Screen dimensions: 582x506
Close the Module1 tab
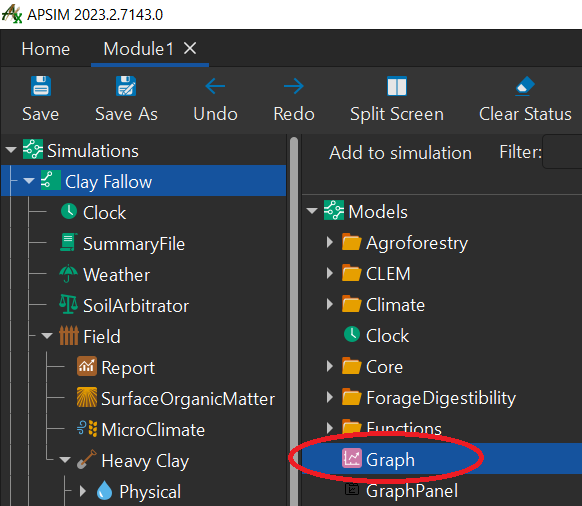[x=190, y=48]
